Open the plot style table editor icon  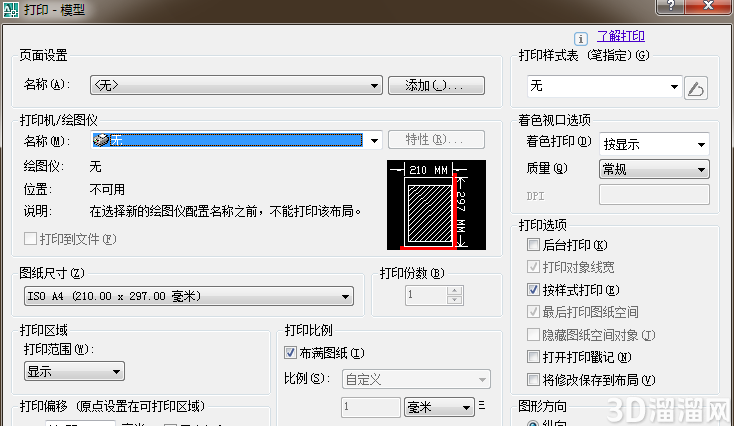(696, 88)
